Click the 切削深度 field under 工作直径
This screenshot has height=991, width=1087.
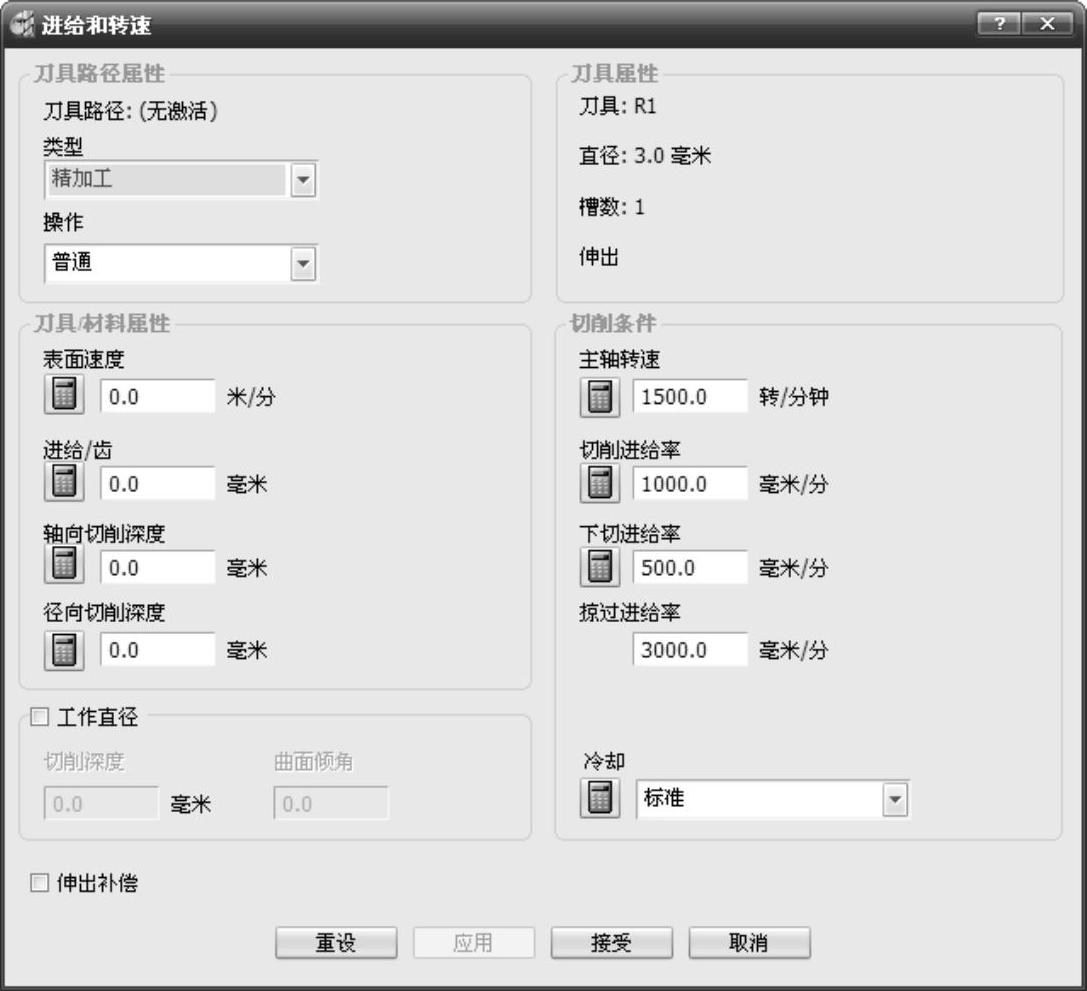[102, 803]
